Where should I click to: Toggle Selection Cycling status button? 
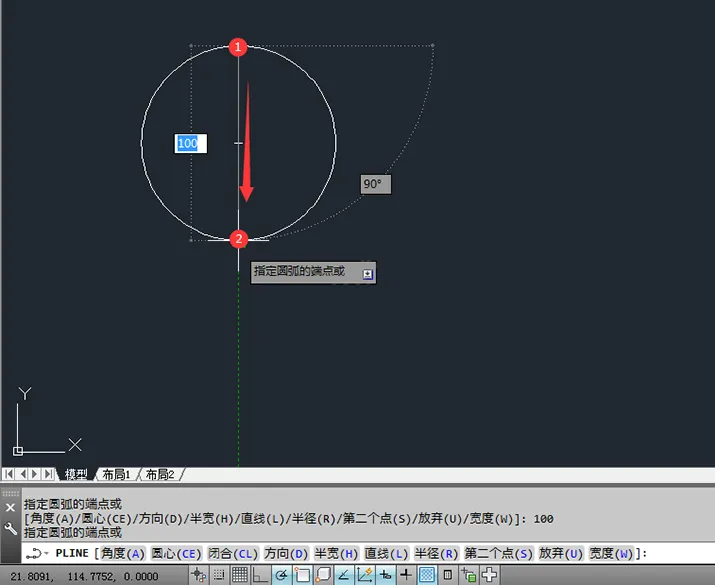pyautogui.click(x=468, y=575)
